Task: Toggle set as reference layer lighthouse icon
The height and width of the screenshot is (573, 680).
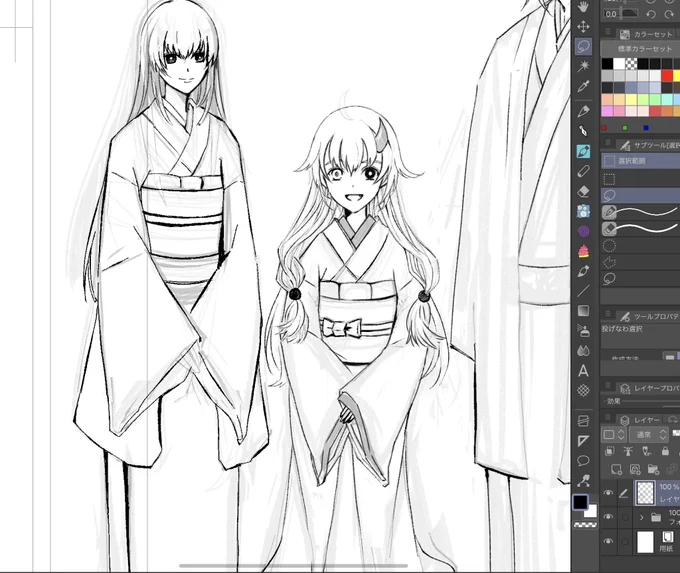Action: [x=628, y=452]
